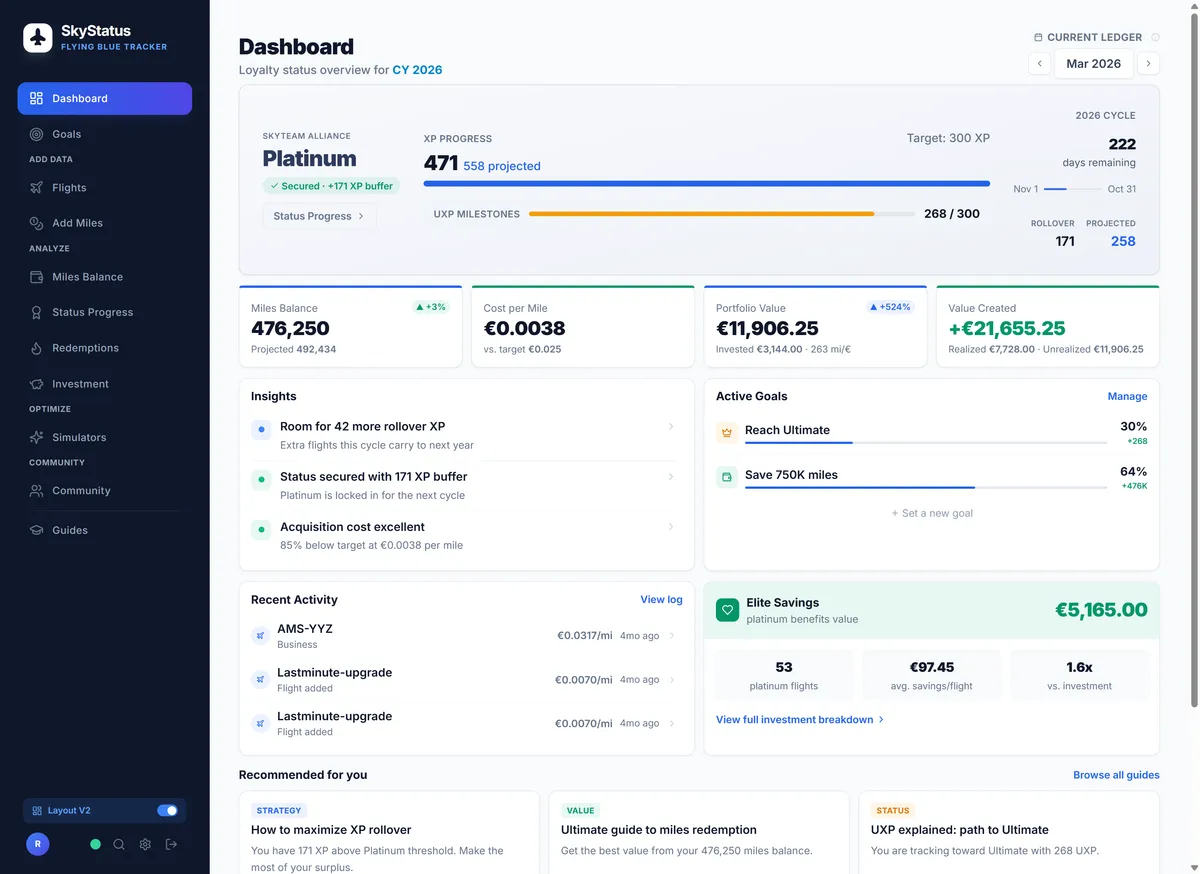The width and height of the screenshot is (1200, 874).
Task: Open the View log link for Recent Activity
Action: [661, 599]
